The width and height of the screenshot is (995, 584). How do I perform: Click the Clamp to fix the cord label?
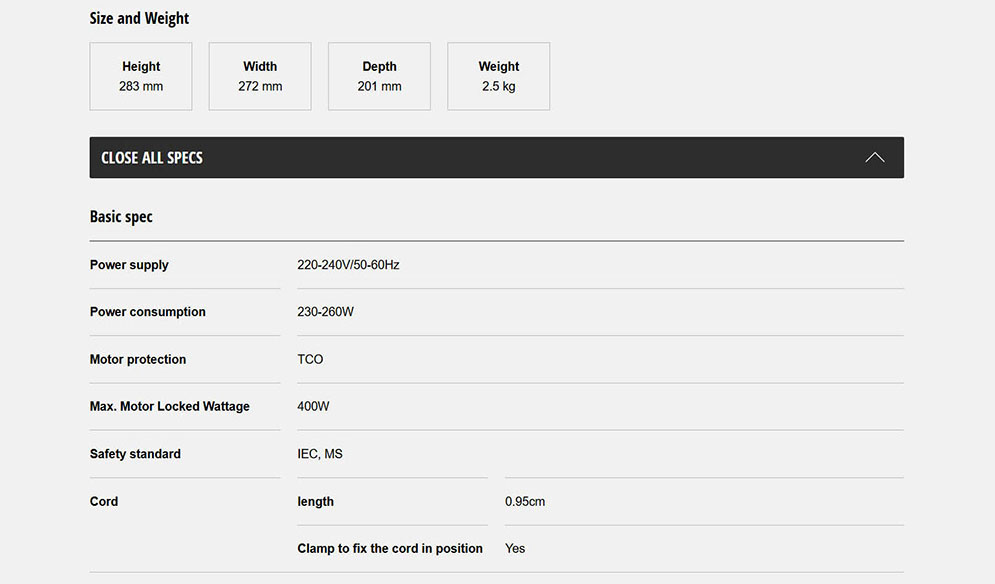click(390, 548)
